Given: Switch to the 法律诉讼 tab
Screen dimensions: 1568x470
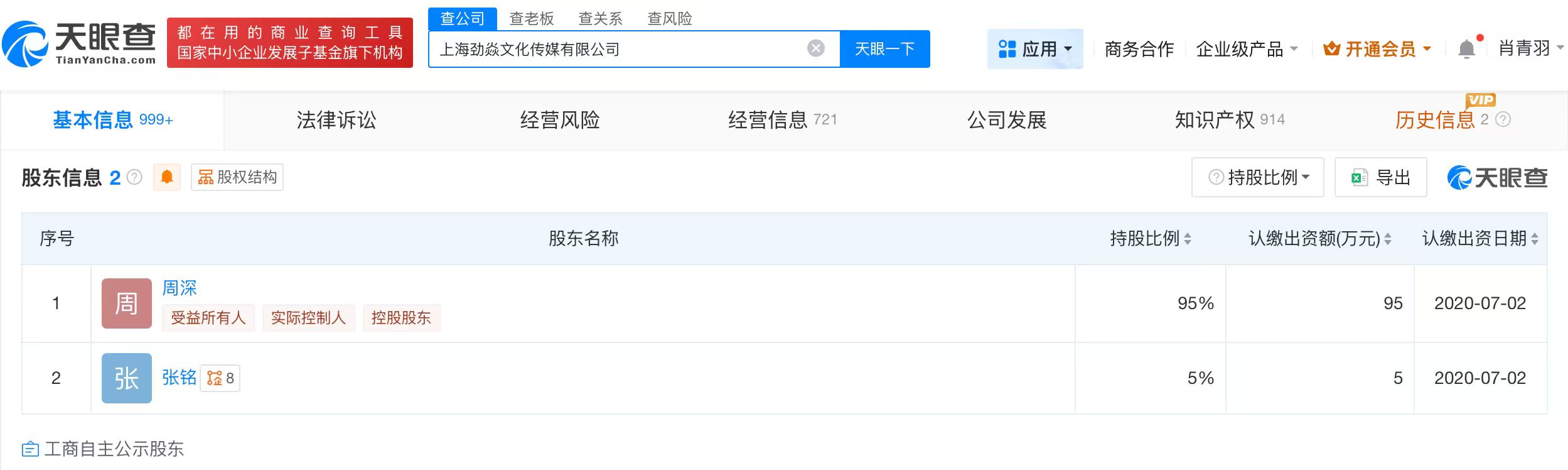Looking at the screenshot, I should [x=336, y=120].
